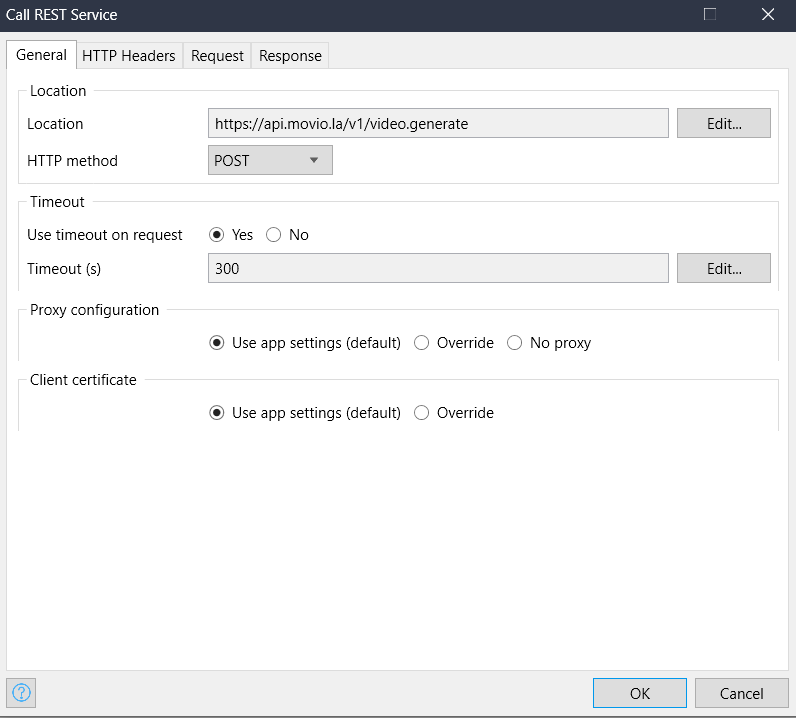Select No for use timeout on request
This screenshot has width=796, height=718.
click(273, 235)
